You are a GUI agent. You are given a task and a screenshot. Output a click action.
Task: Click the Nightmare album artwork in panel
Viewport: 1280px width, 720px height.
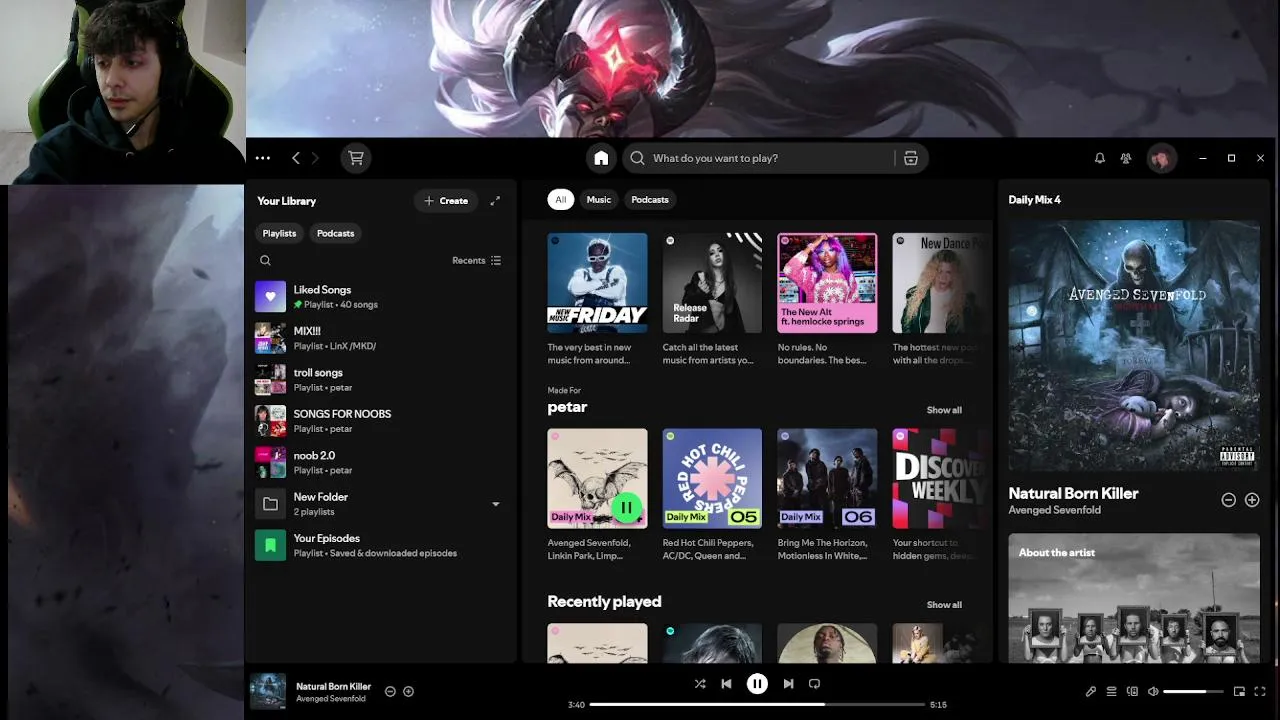tap(1134, 345)
